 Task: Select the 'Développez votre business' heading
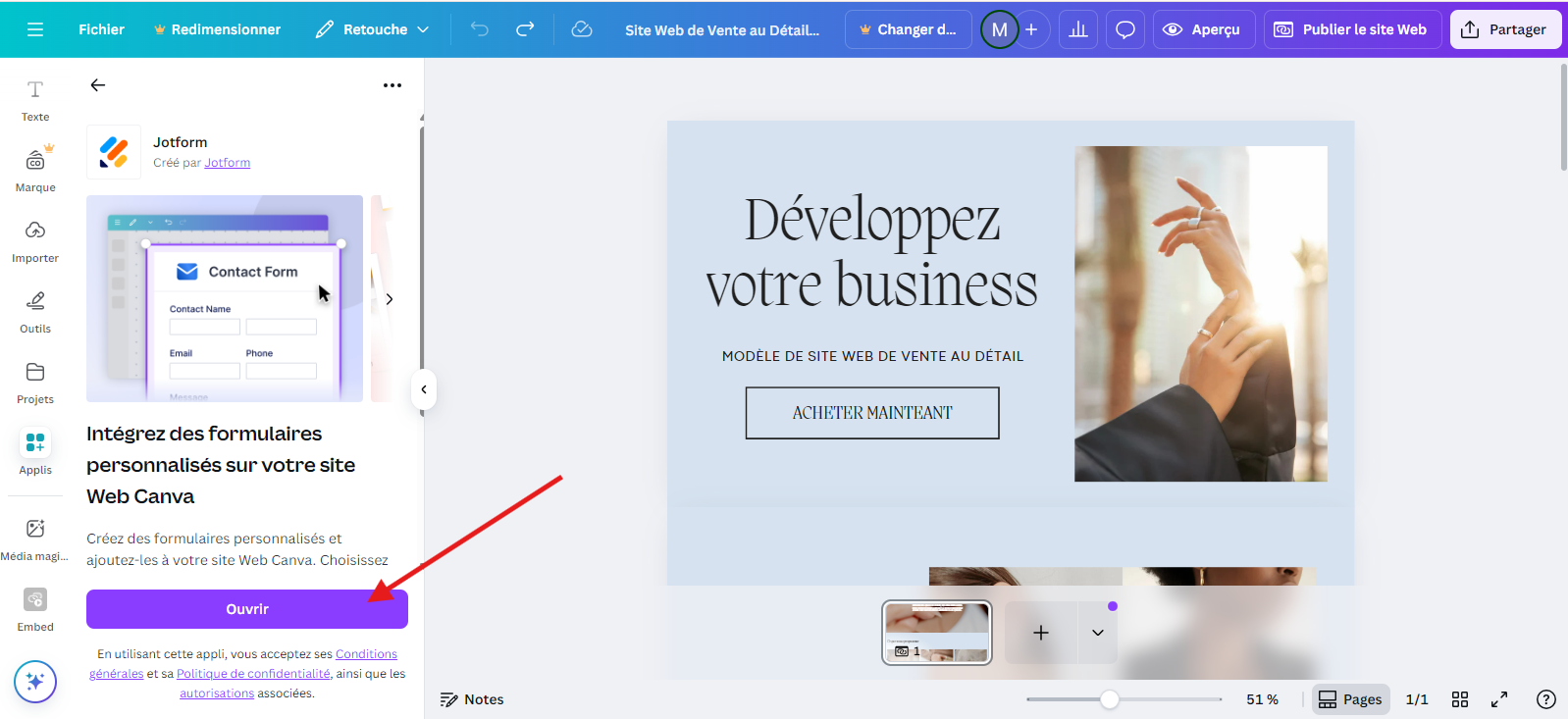click(872, 251)
